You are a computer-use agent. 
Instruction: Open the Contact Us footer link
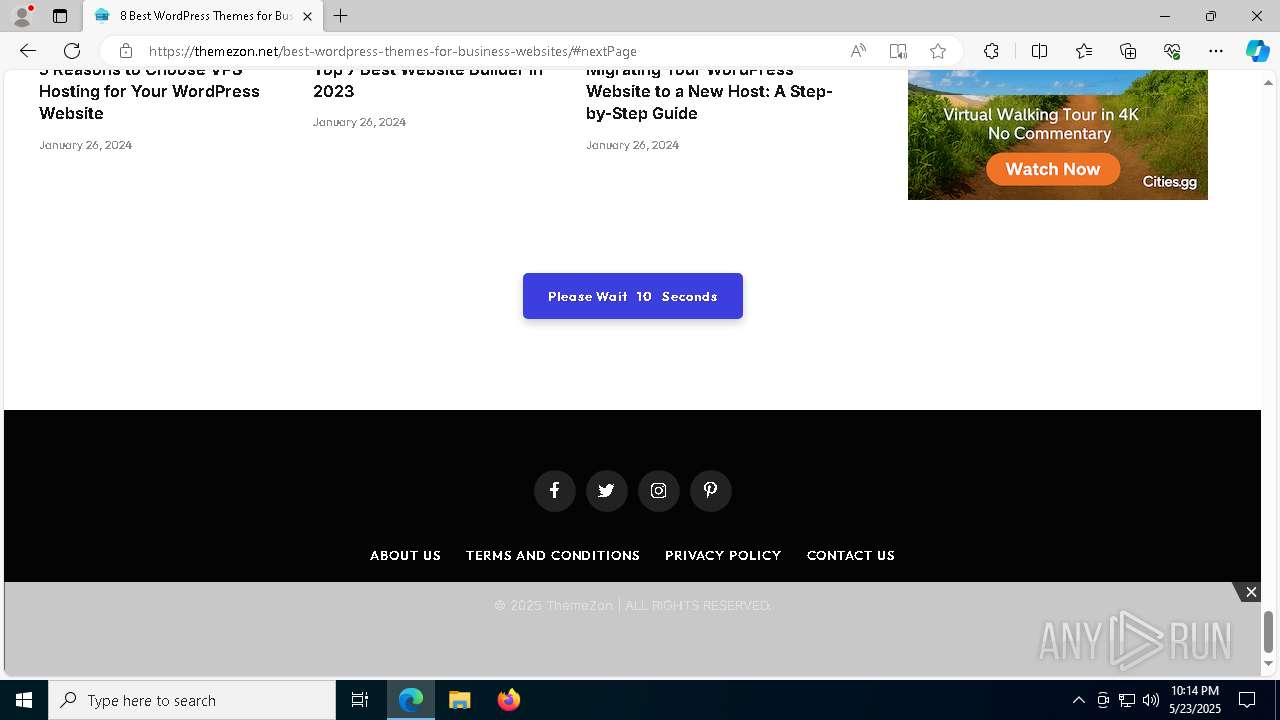pyautogui.click(x=851, y=555)
